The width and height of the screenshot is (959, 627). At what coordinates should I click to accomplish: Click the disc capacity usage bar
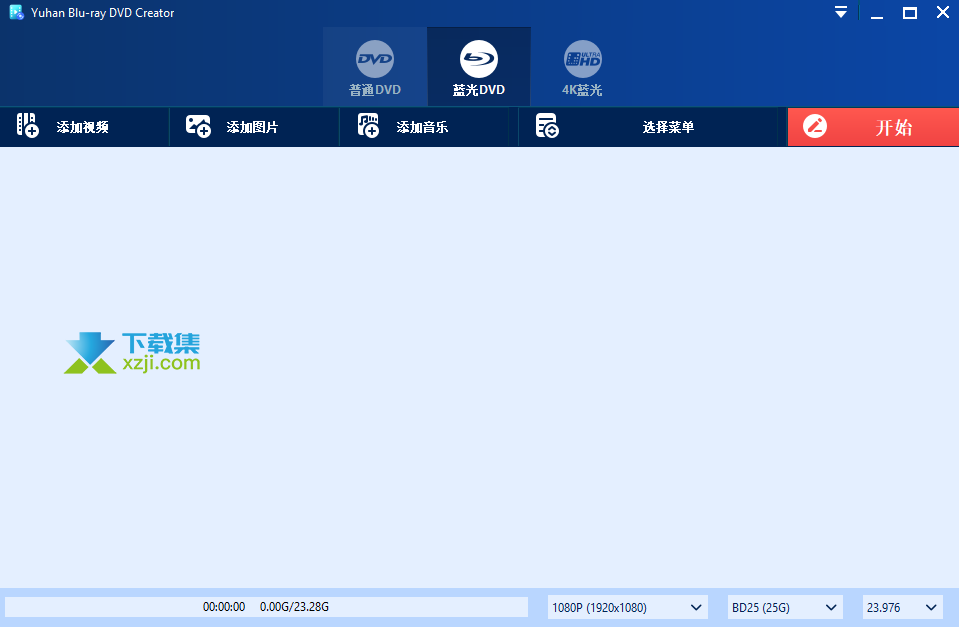[266, 607]
